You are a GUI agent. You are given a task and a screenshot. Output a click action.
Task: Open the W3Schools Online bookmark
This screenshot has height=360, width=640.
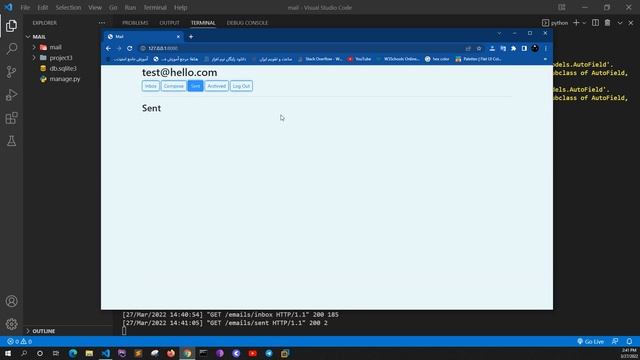(x=398, y=59)
